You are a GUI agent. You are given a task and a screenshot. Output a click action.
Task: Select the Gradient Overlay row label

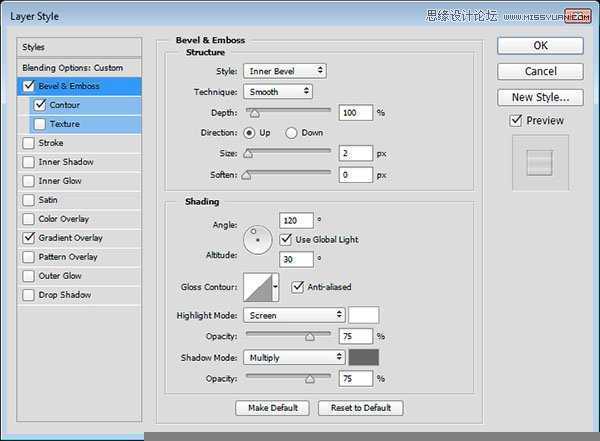point(70,238)
